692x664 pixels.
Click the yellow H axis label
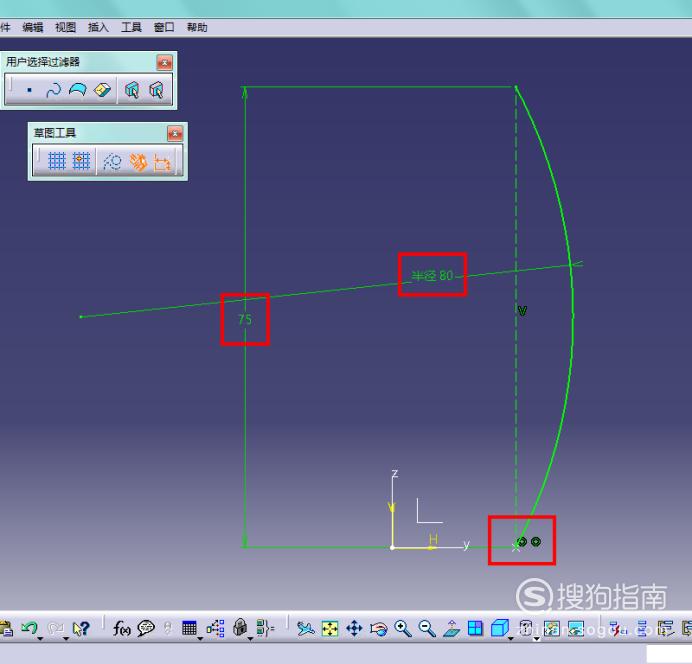pyautogui.click(x=433, y=539)
